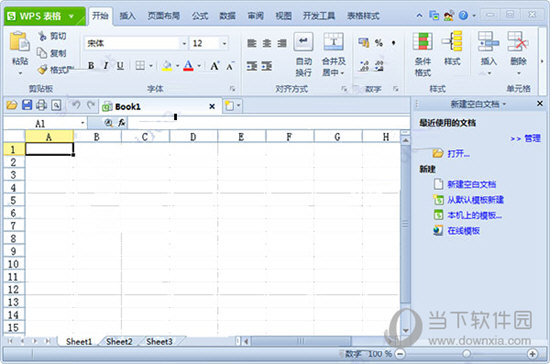The height and width of the screenshot is (364, 550).
Task: Open fill color dropdown arrow
Action: (x=177, y=66)
